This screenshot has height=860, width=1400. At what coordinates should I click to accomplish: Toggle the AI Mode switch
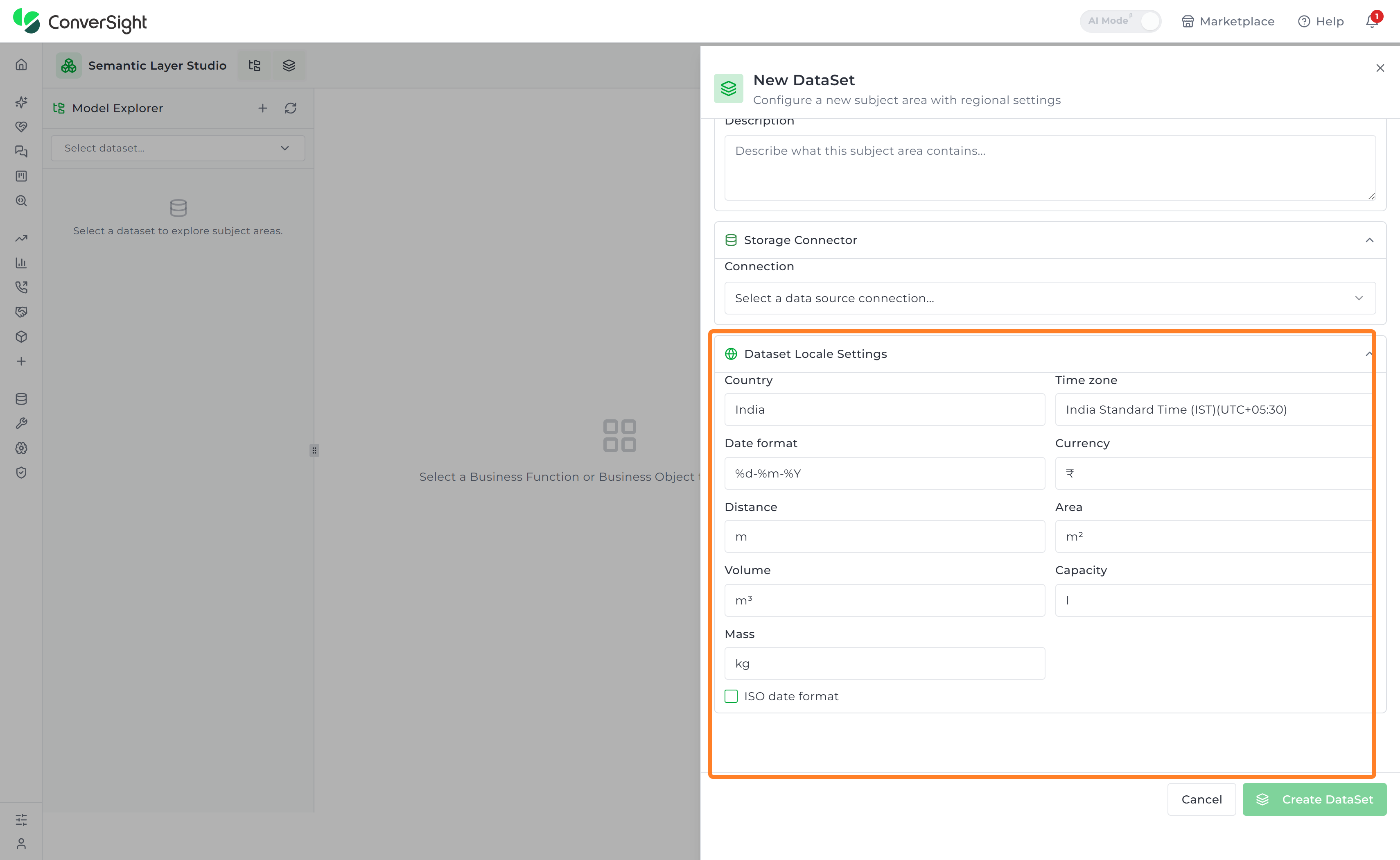[x=1120, y=21]
